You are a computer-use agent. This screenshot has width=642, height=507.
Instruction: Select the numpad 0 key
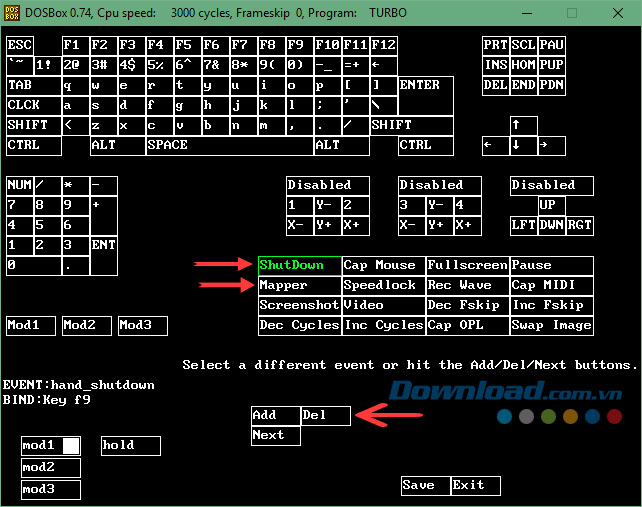34,266
